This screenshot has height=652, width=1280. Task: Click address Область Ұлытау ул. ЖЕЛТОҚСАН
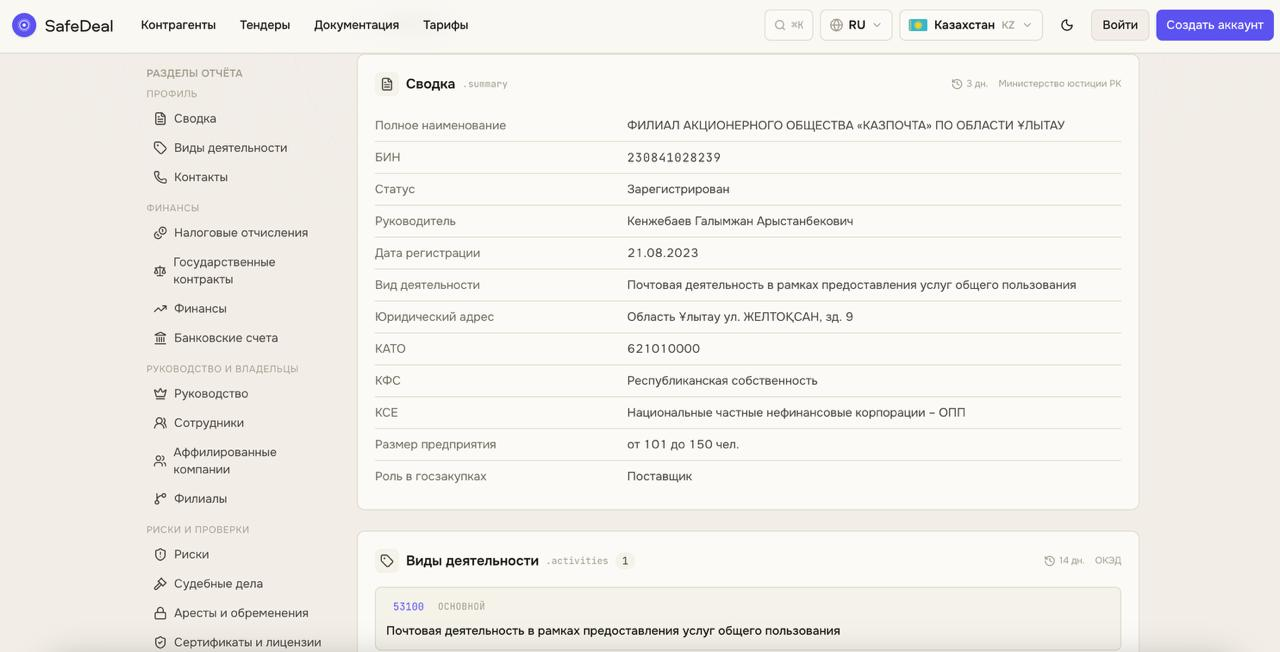(x=740, y=317)
